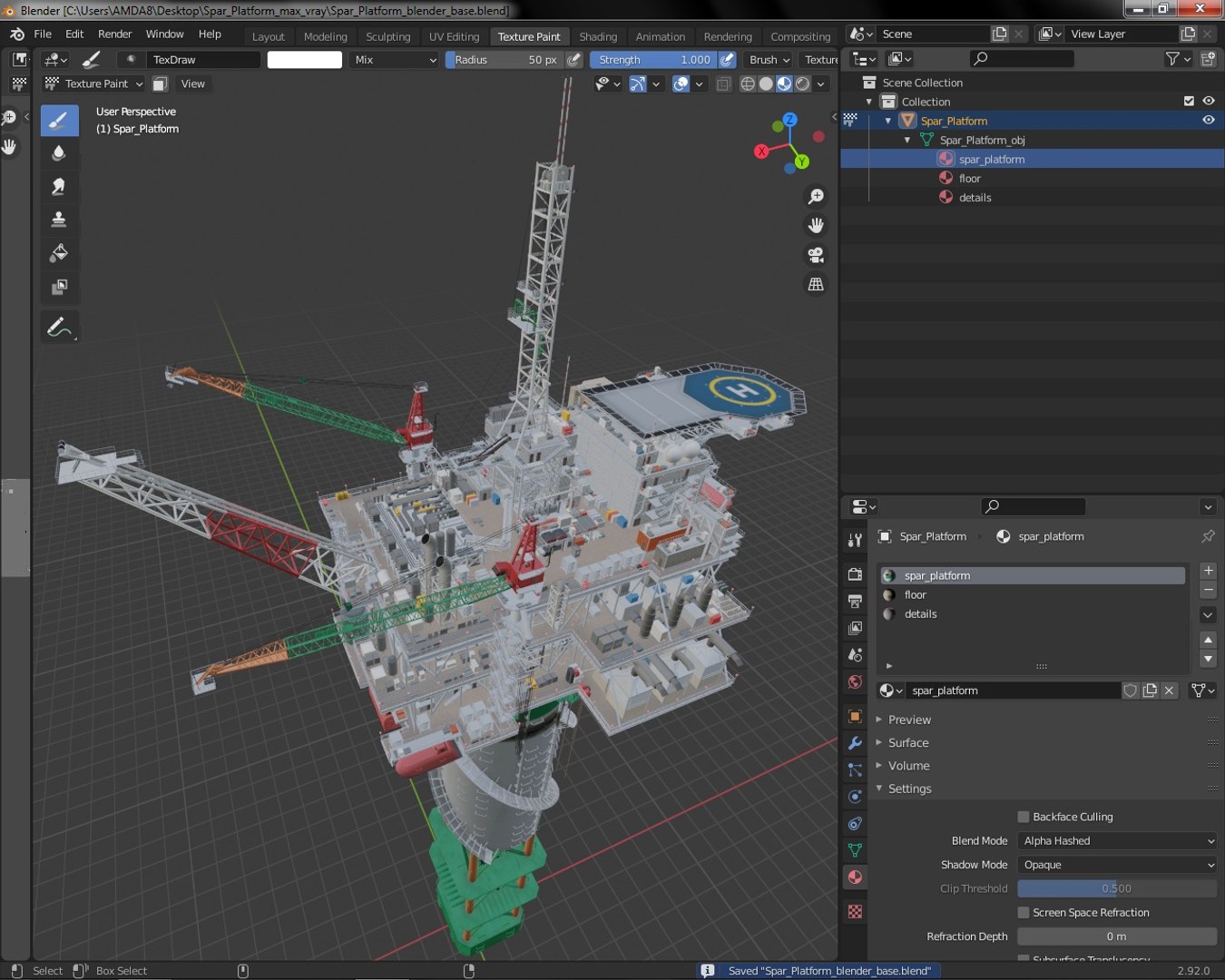Adjust the brush Strength slider
1225x980 pixels.
coord(653,59)
